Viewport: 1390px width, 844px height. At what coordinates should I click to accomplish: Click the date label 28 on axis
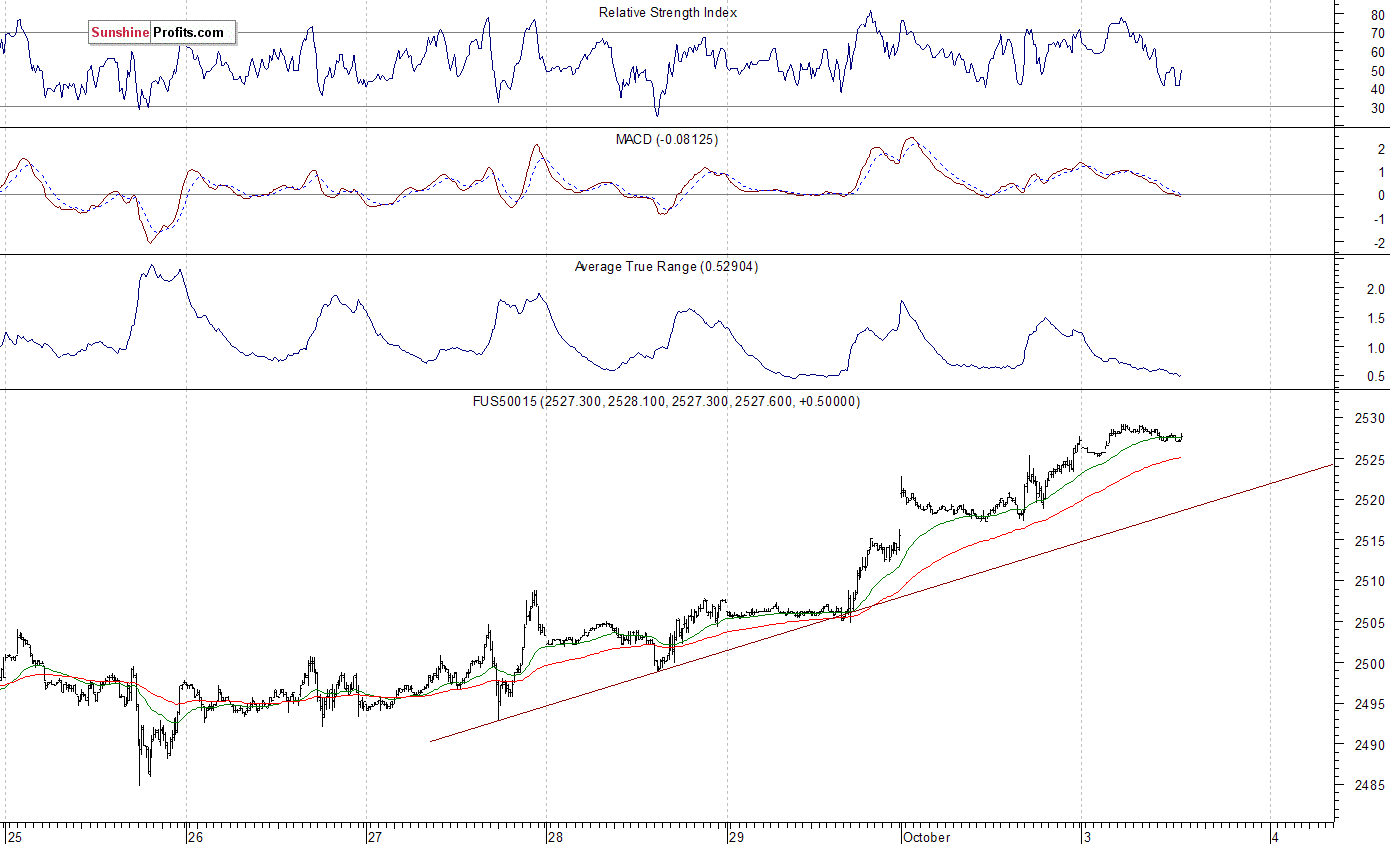click(556, 836)
